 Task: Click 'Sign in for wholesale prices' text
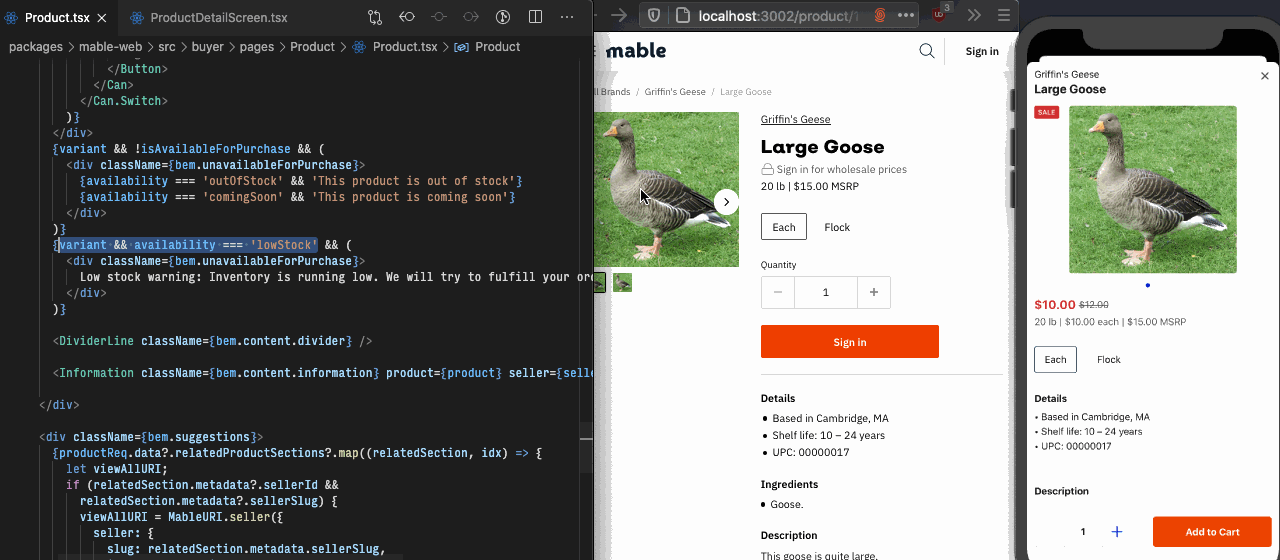[842, 170]
